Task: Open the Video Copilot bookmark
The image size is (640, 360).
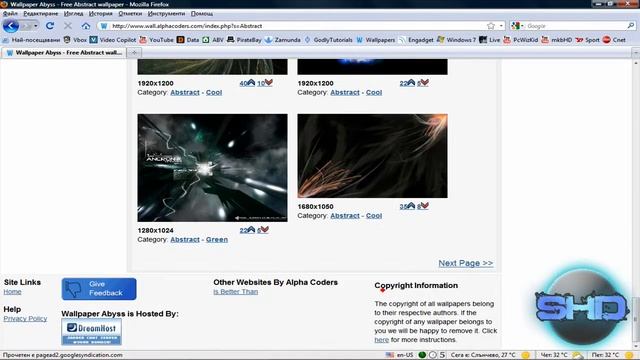Action: (113, 40)
